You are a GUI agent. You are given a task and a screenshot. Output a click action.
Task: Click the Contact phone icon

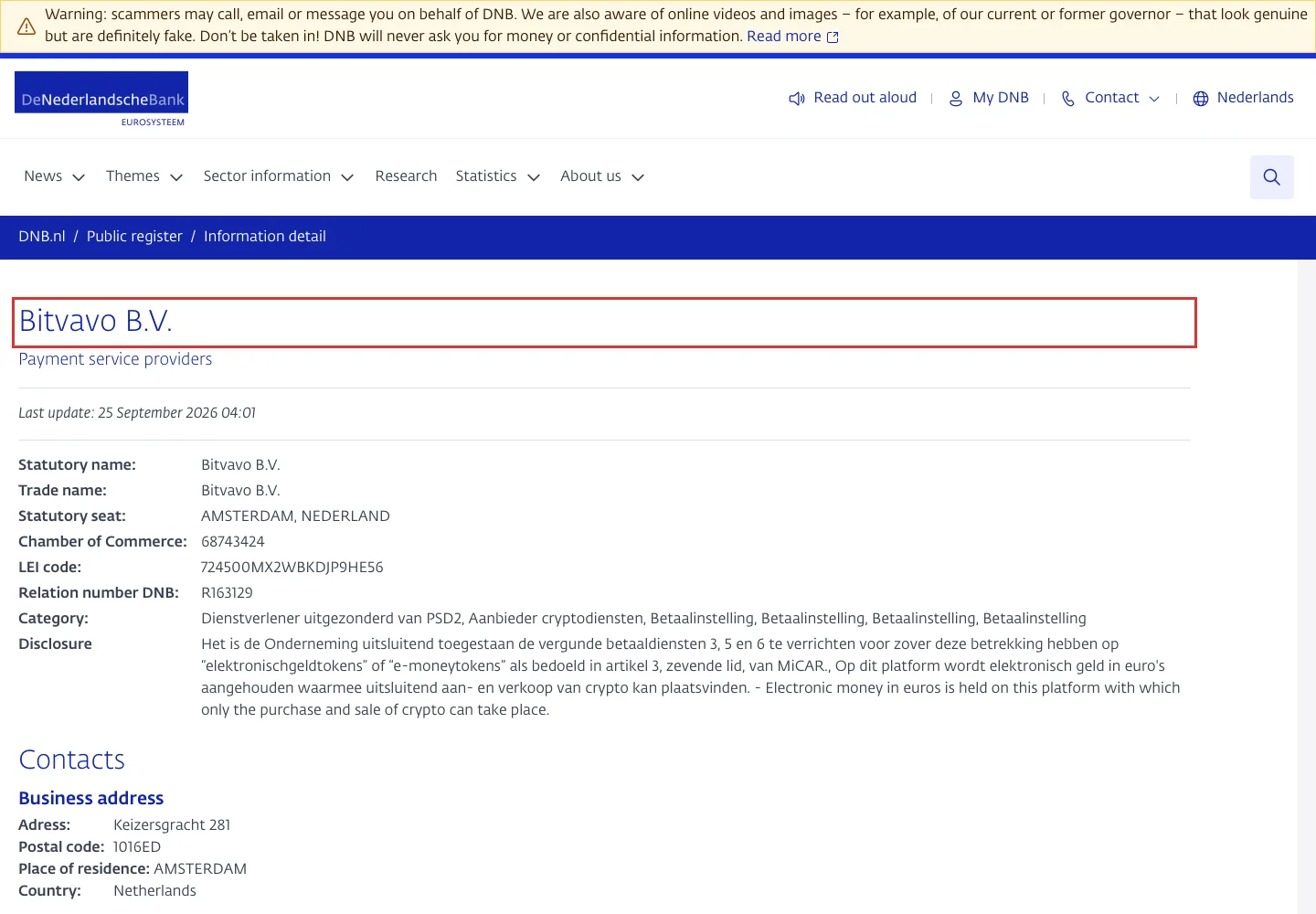point(1068,99)
